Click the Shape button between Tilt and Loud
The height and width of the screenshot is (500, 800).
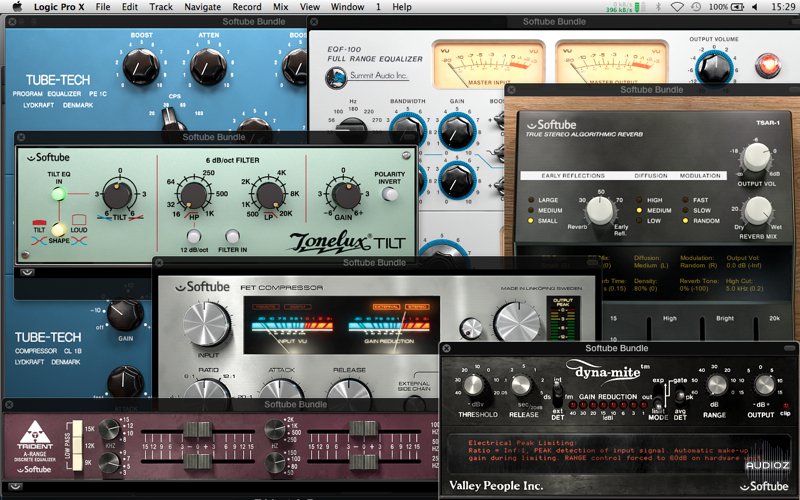point(59,230)
